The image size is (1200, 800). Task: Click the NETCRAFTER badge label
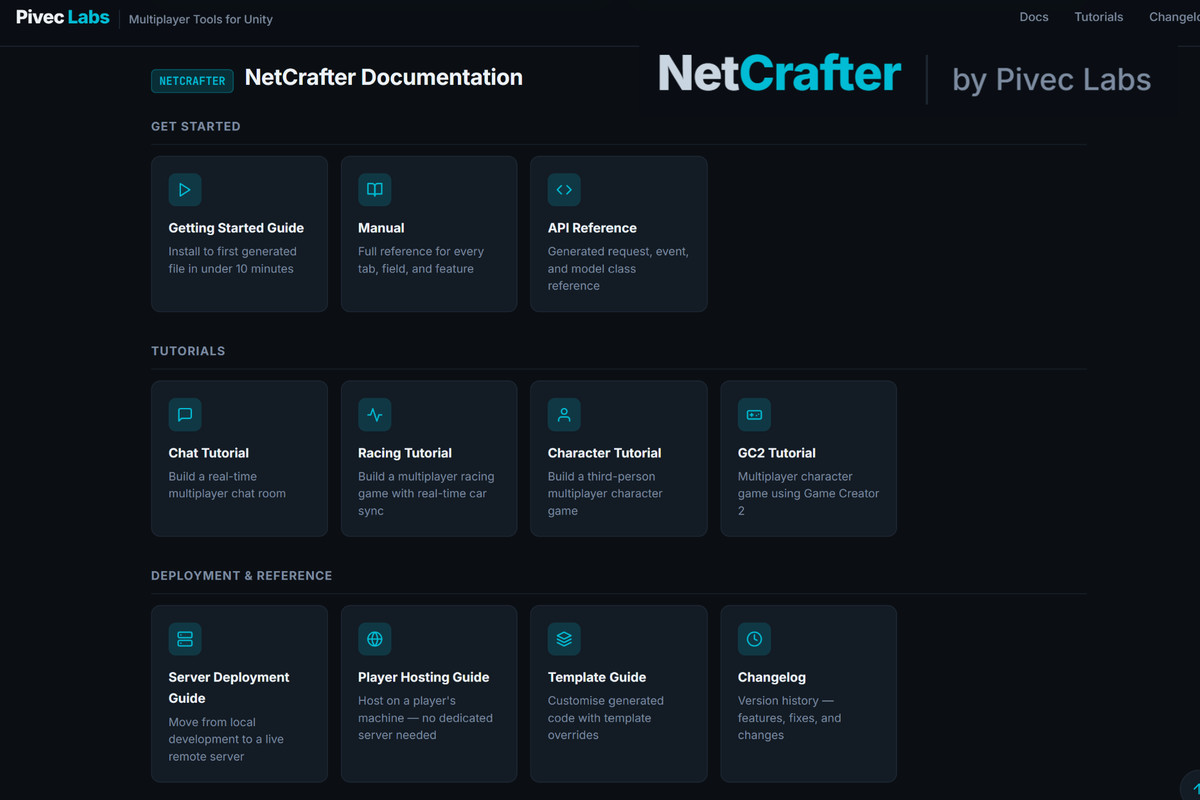coord(192,81)
